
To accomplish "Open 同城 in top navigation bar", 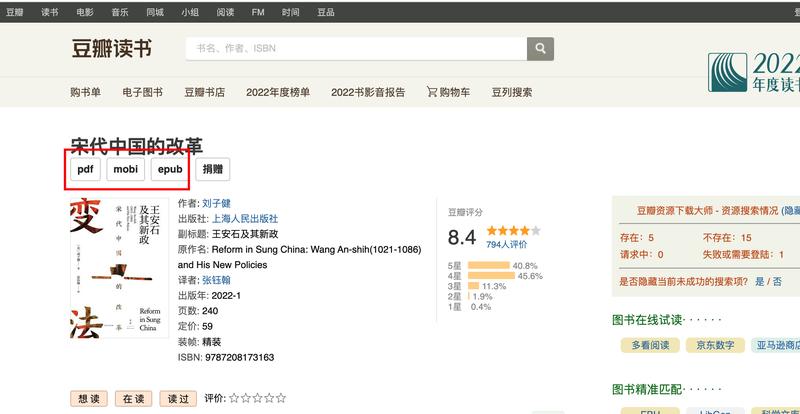I will [x=155, y=12].
